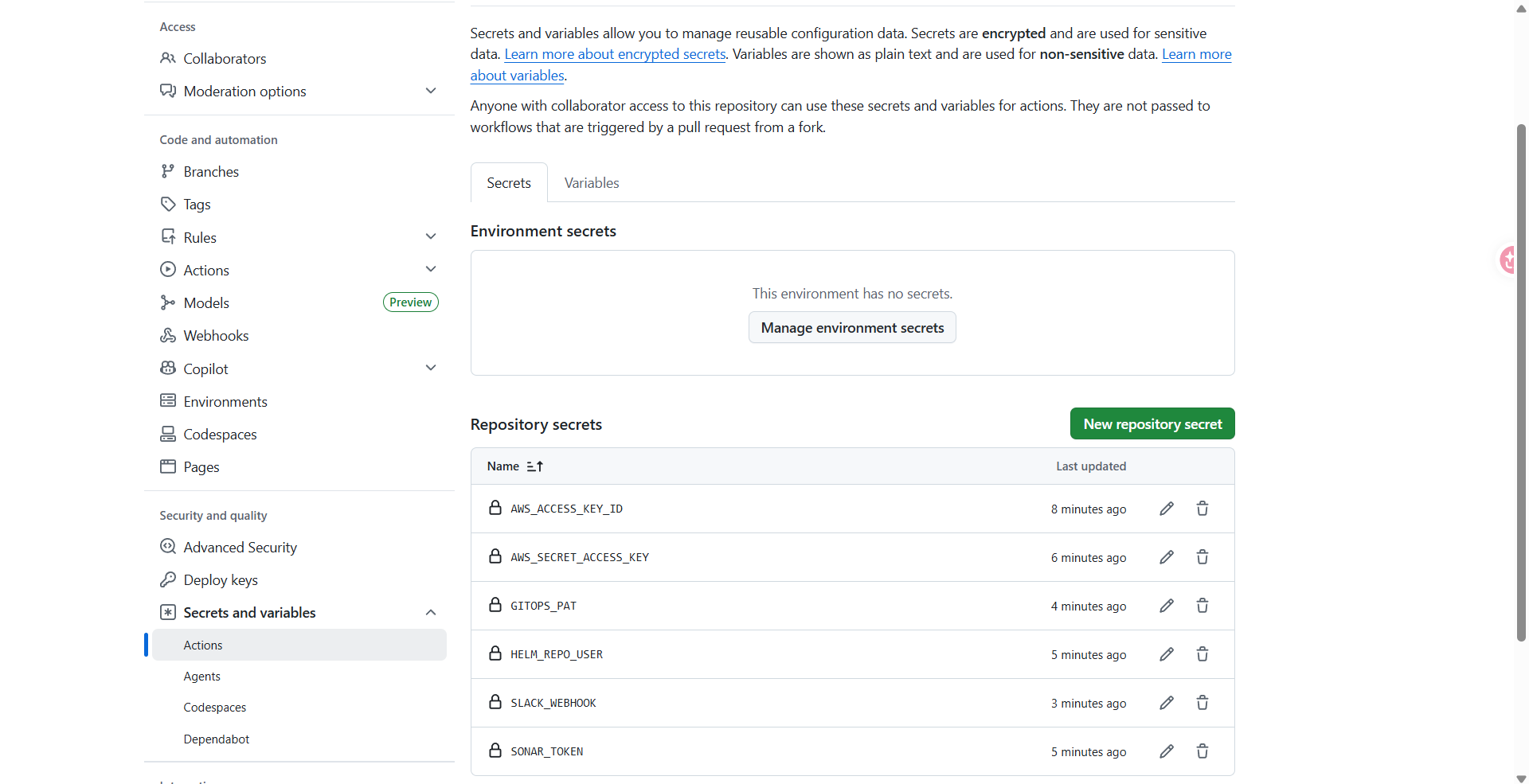
Task: Click the SLACK_WEBHOOK secret name
Action: coord(553,703)
